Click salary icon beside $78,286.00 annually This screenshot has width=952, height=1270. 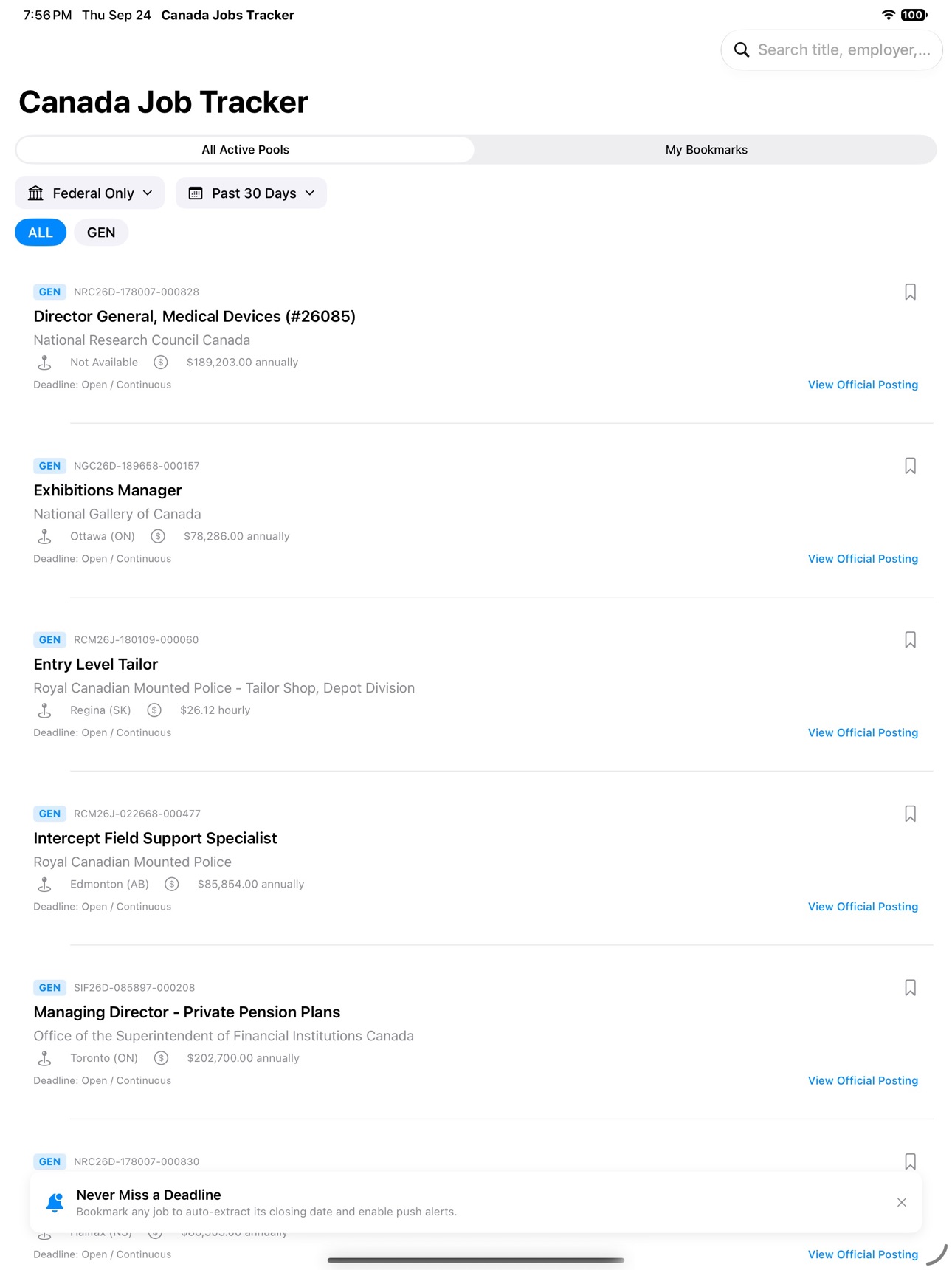pyautogui.click(x=158, y=537)
